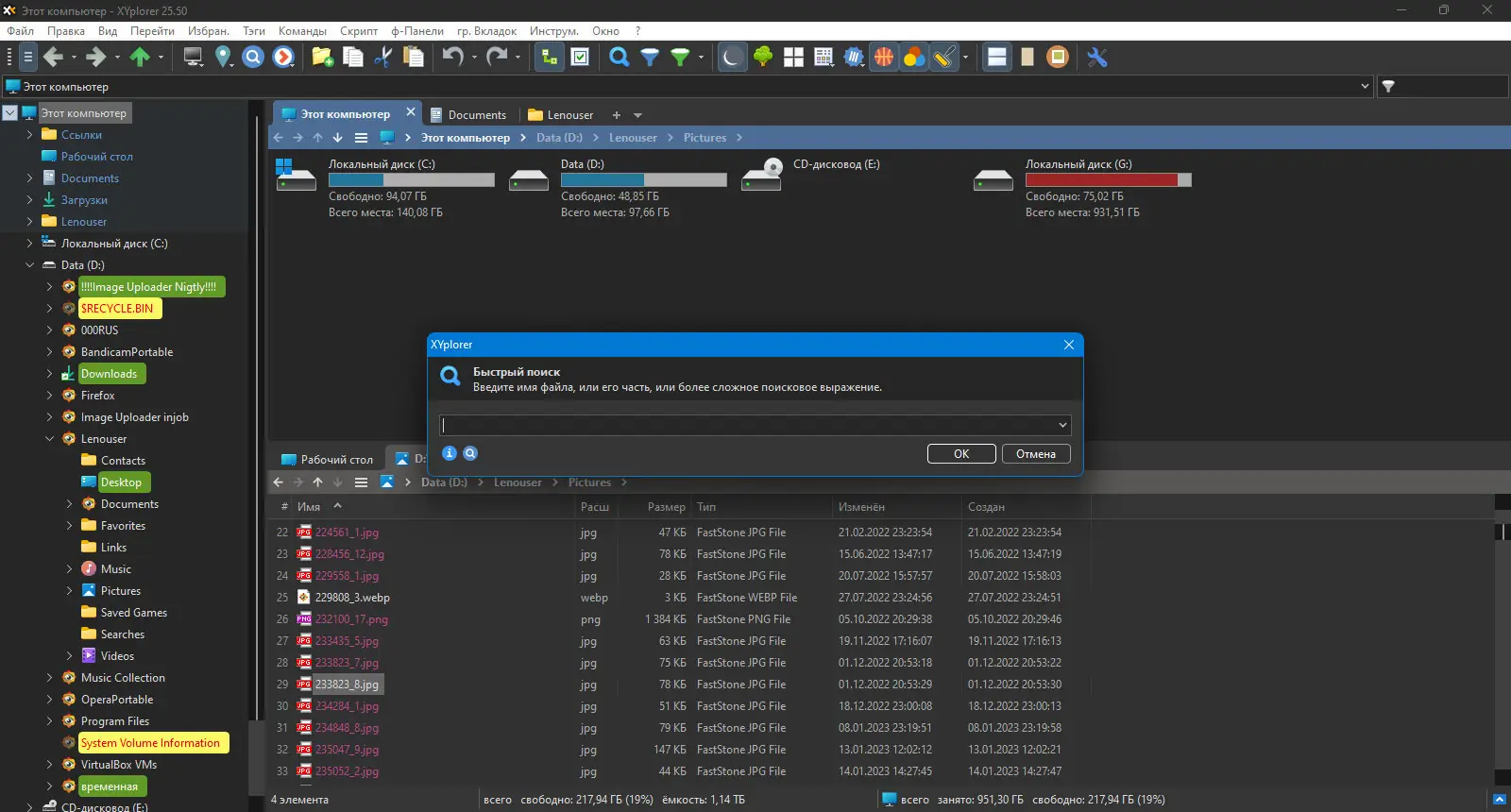Open Configuration with the wrench icon
Viewport: 1511px width, 812px height.
pyautogui.click(x=1097, y=58)
